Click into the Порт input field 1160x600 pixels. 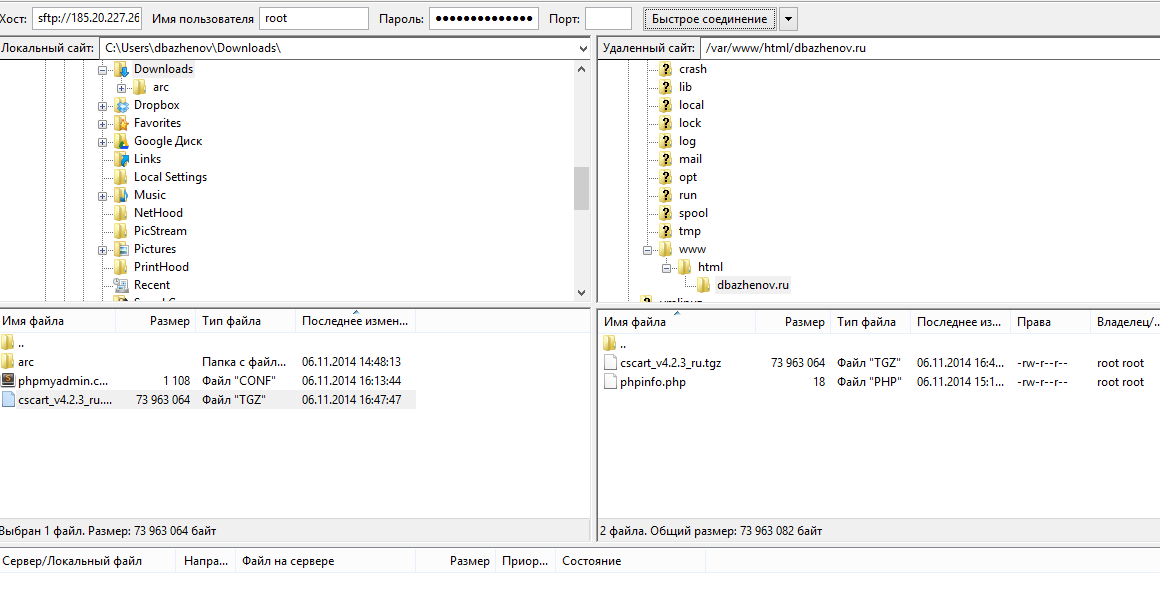tap(607, 19)
